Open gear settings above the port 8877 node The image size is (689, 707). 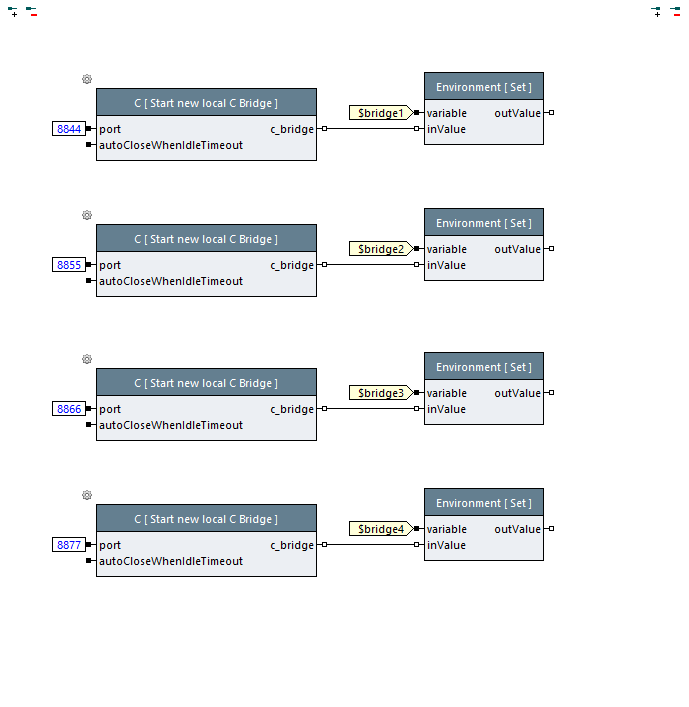[x=87, y=495]
